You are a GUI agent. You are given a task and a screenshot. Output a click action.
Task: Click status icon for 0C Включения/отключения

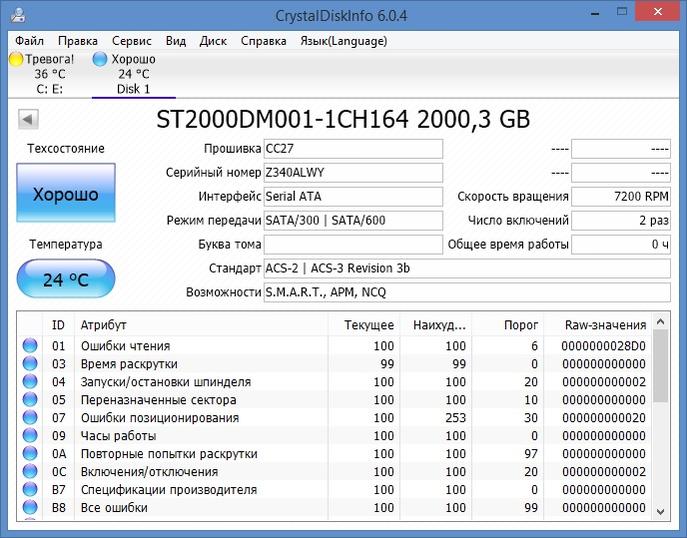[x=30, y=471]
